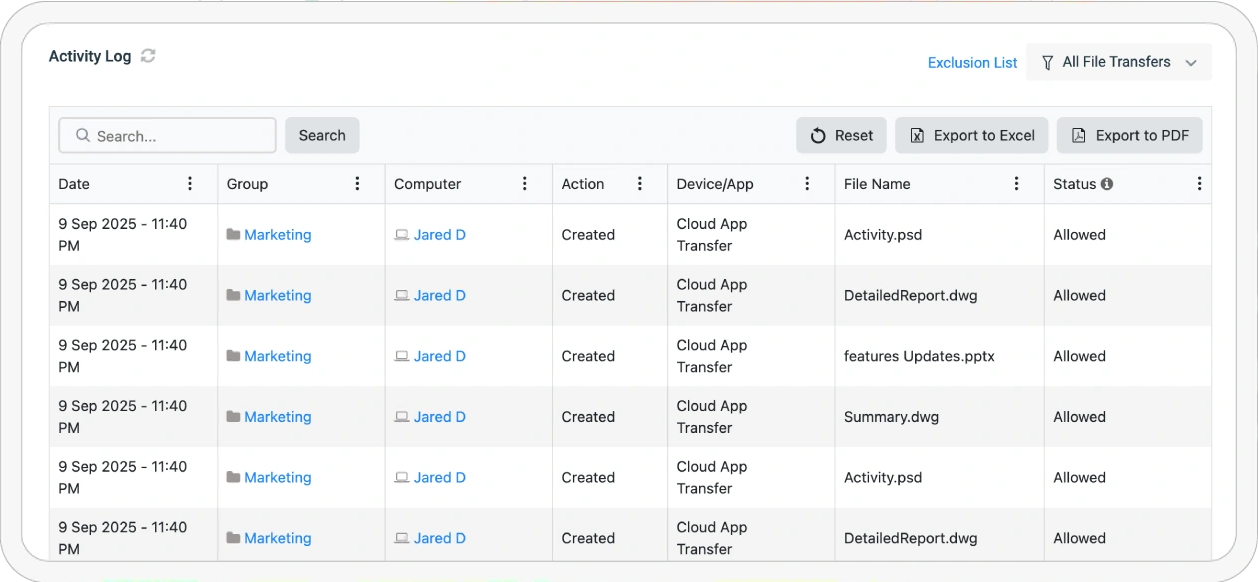The width and height of the screenshot is (1258, 582).
Task: Expand the All File Transfers filter dropdown
Action: point(1118,62)
